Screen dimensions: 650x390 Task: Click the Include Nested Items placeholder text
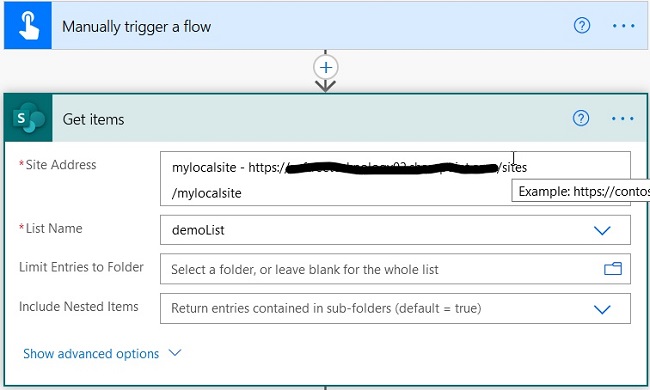[x=326, y=308]
